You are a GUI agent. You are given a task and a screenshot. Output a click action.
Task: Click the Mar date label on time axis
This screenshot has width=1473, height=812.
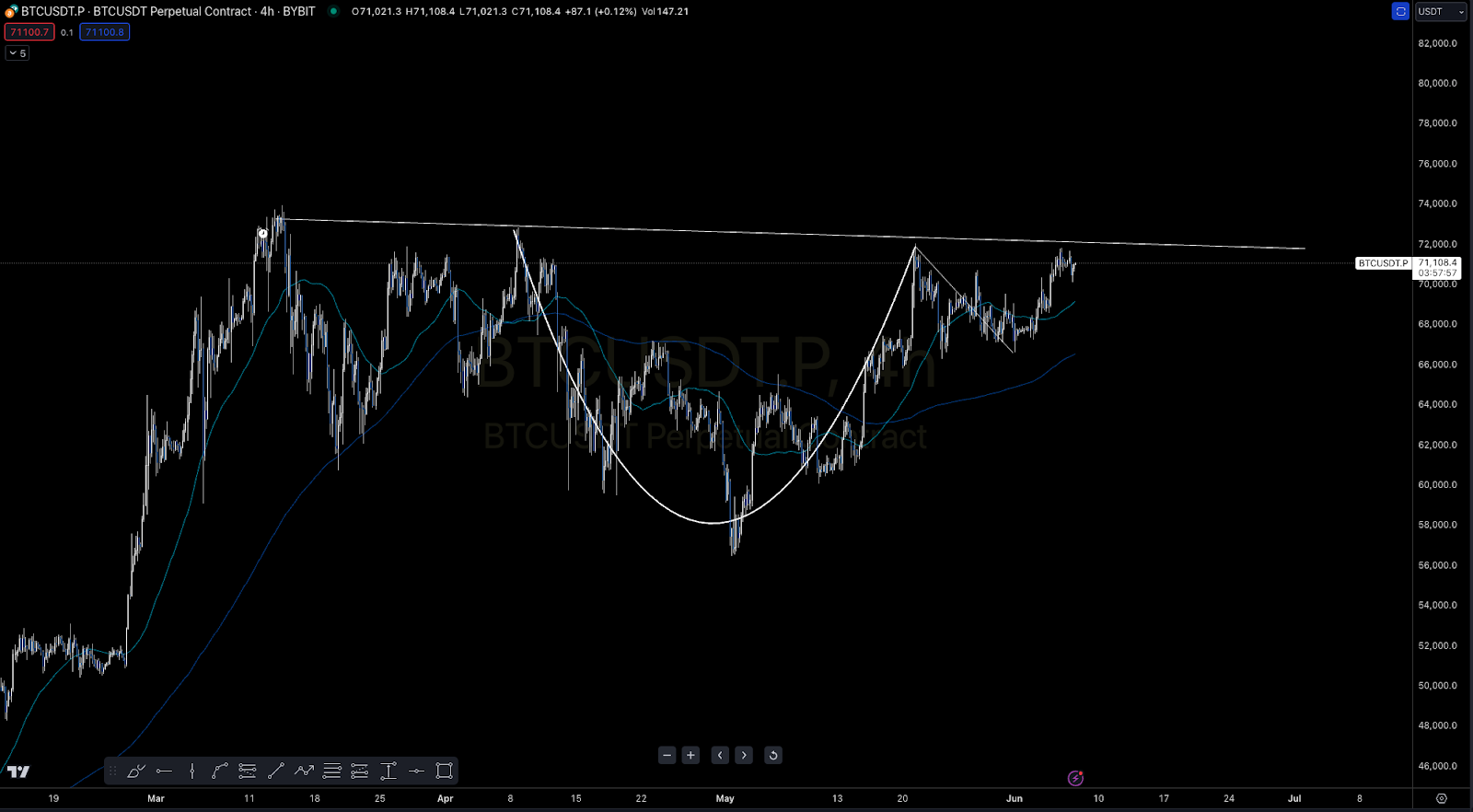[x=156, y=798]
